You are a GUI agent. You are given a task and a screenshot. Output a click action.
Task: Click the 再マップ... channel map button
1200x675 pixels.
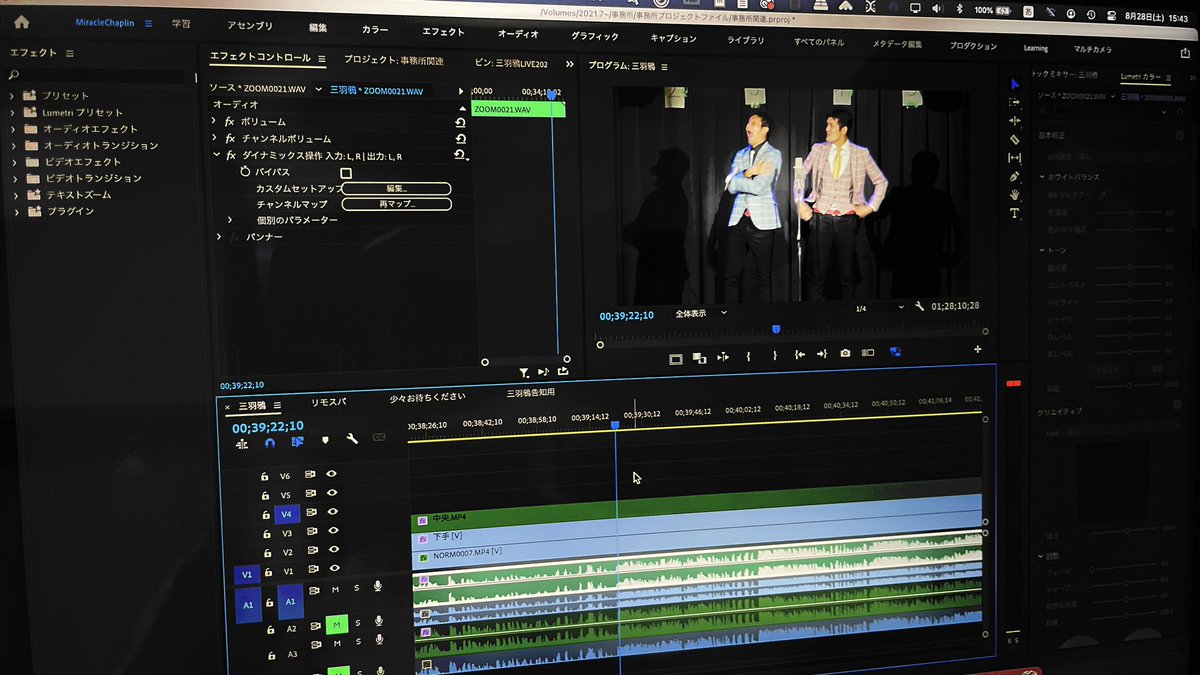397,204
